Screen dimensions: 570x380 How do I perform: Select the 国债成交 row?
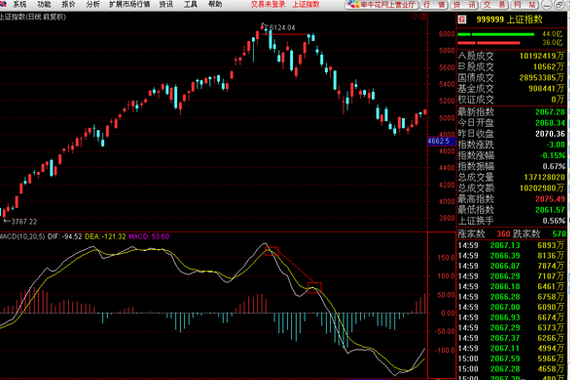(x=511, y=77)
